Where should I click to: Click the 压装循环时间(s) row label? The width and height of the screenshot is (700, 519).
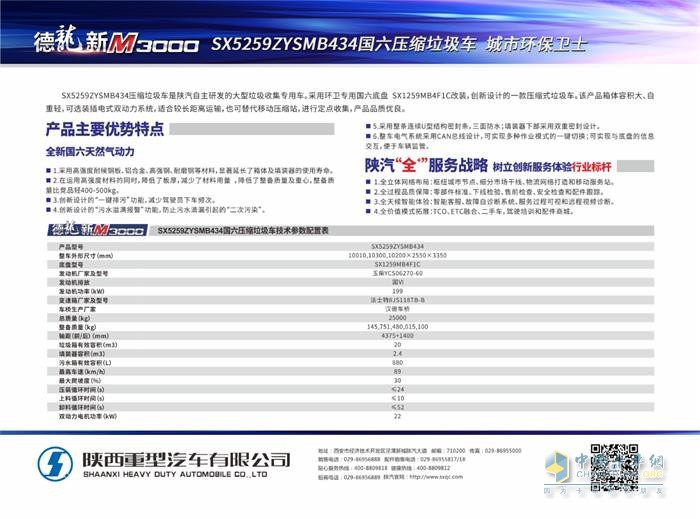click(82, 390)
